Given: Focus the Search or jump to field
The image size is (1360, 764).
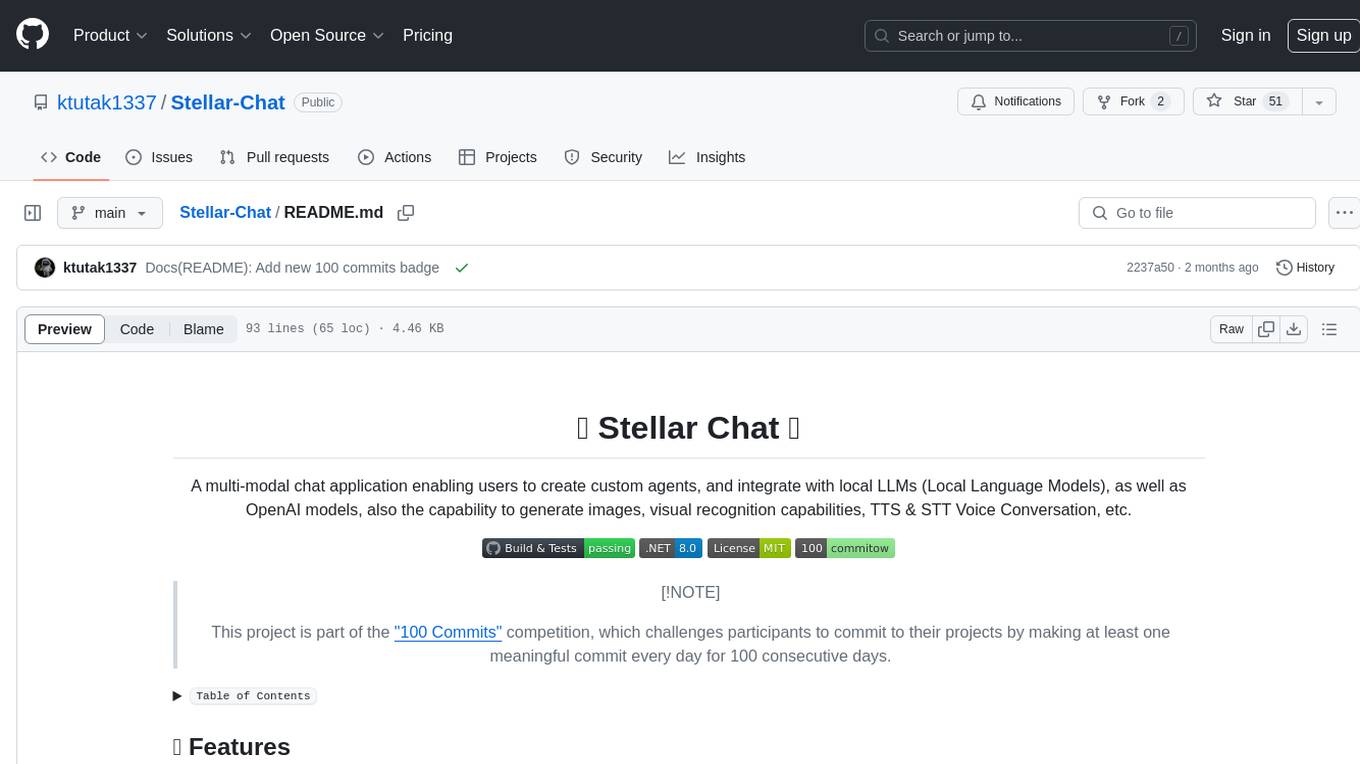Looking at the screenshot, I should (1032, 36).
